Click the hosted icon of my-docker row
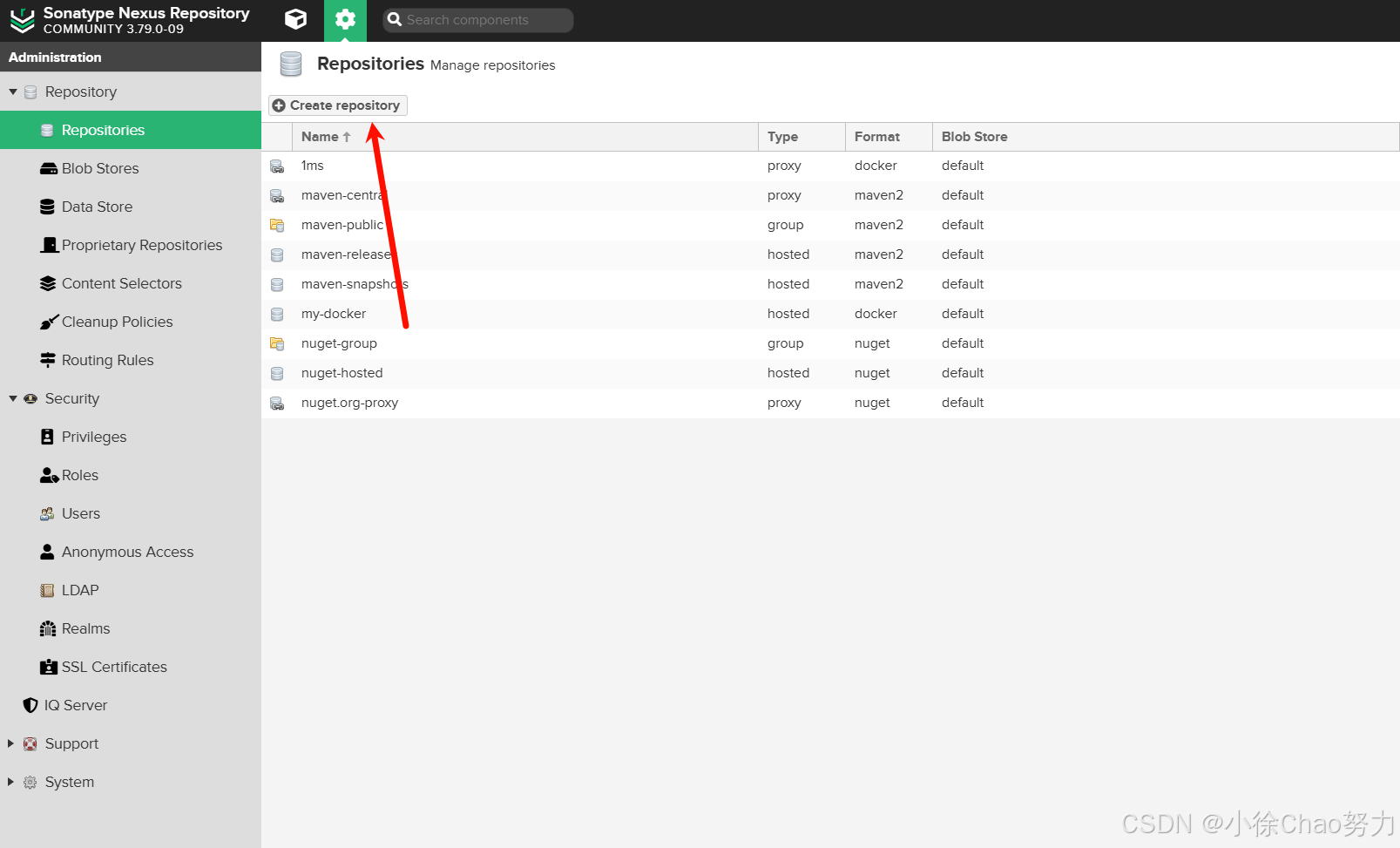1400x848 pixels. pos(277,314)
